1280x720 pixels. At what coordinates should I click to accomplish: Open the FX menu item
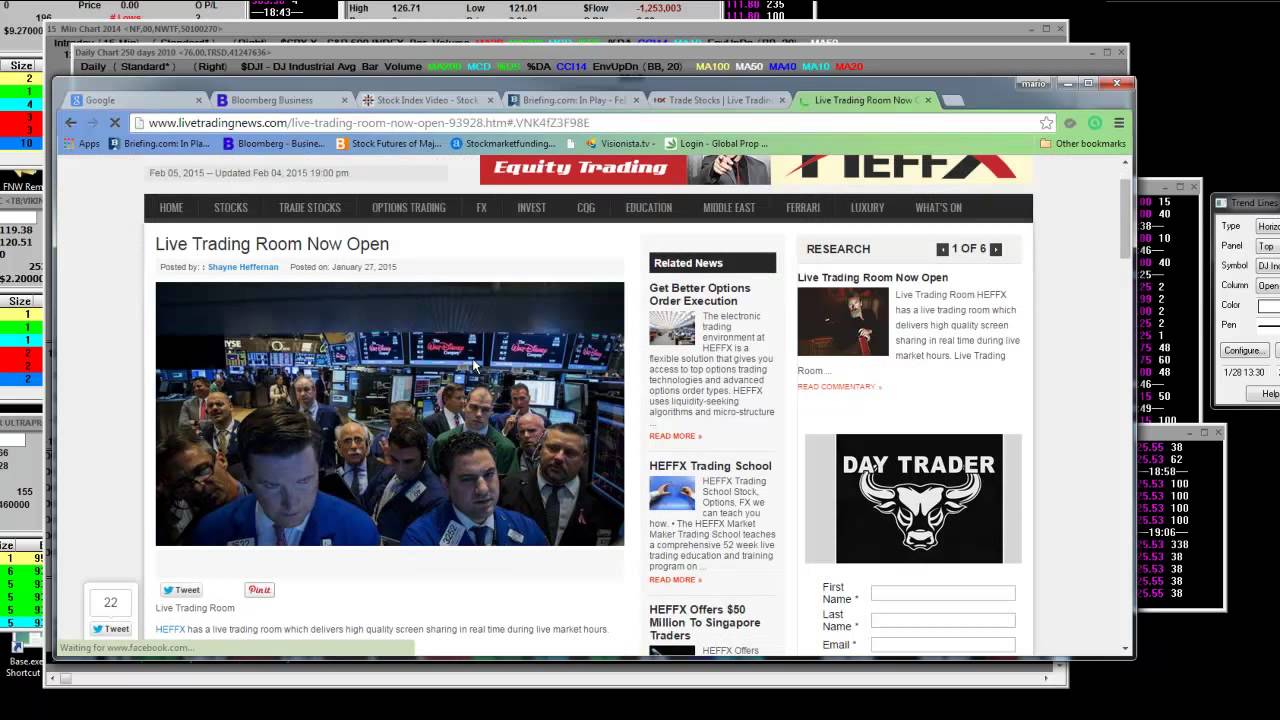point(481,208)
